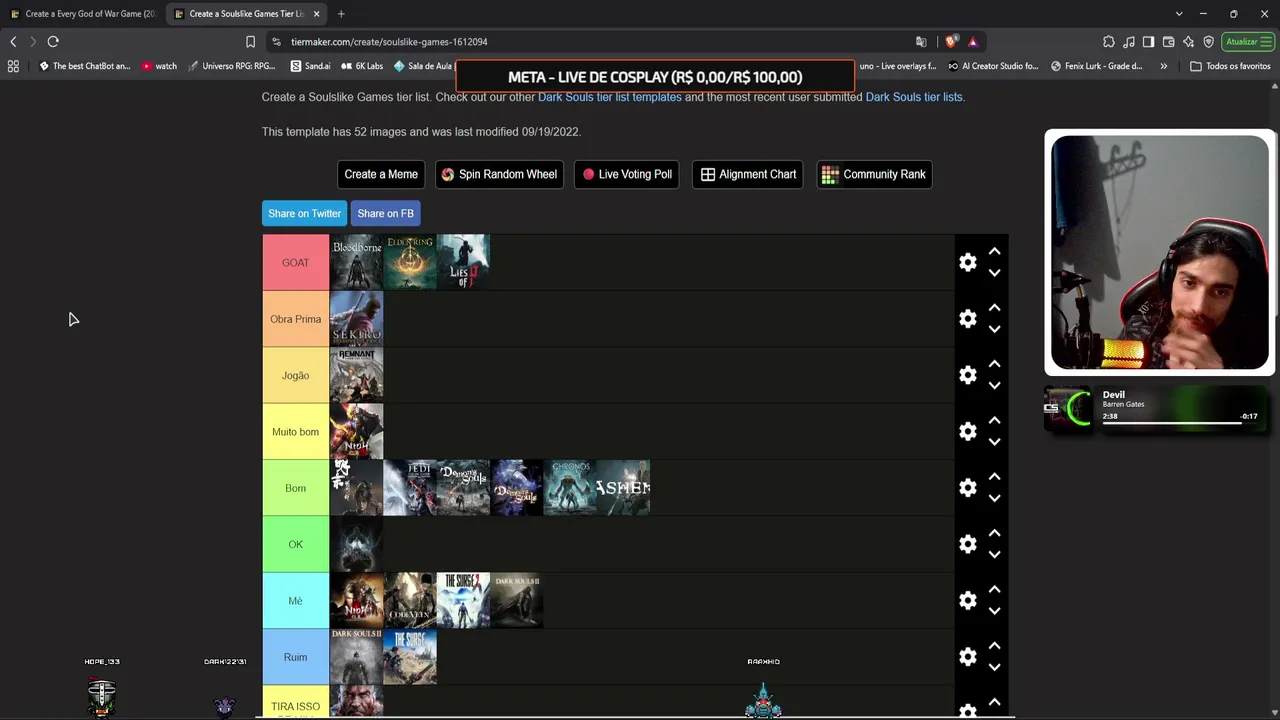Open the Sand.ai bookmark

pos(310,66)
